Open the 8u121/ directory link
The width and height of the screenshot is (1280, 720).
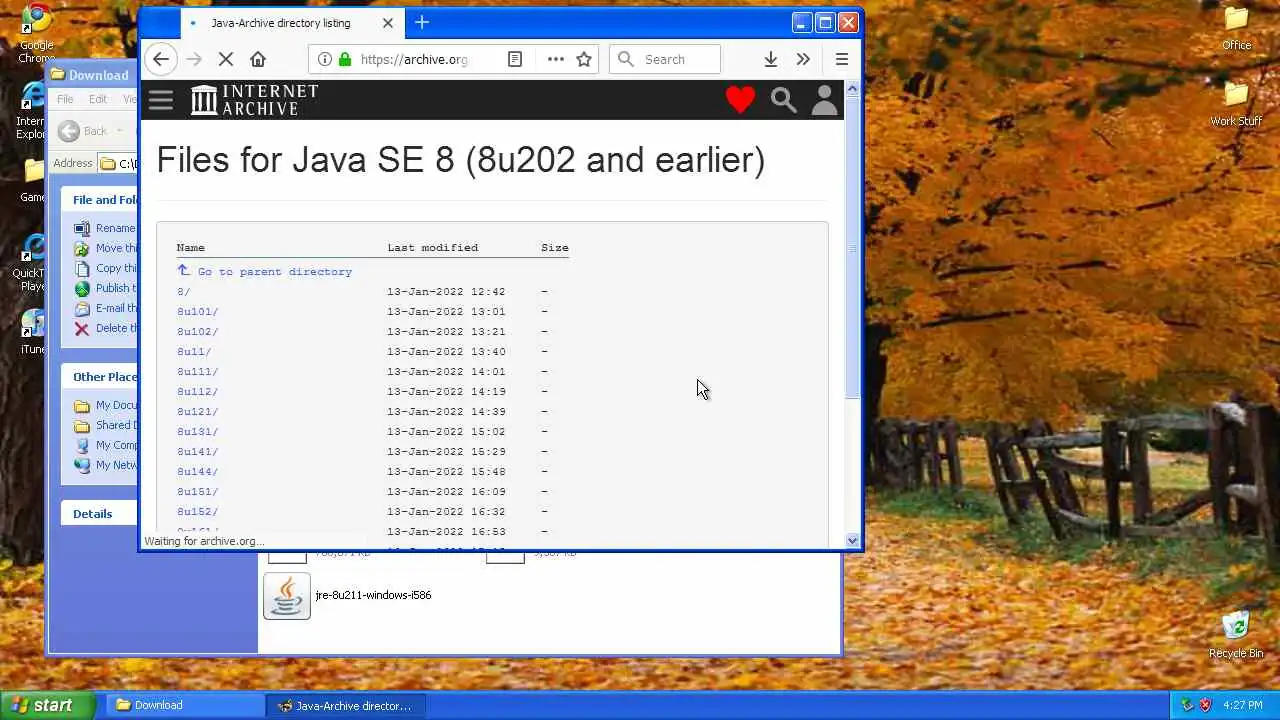tap(198, 412)
